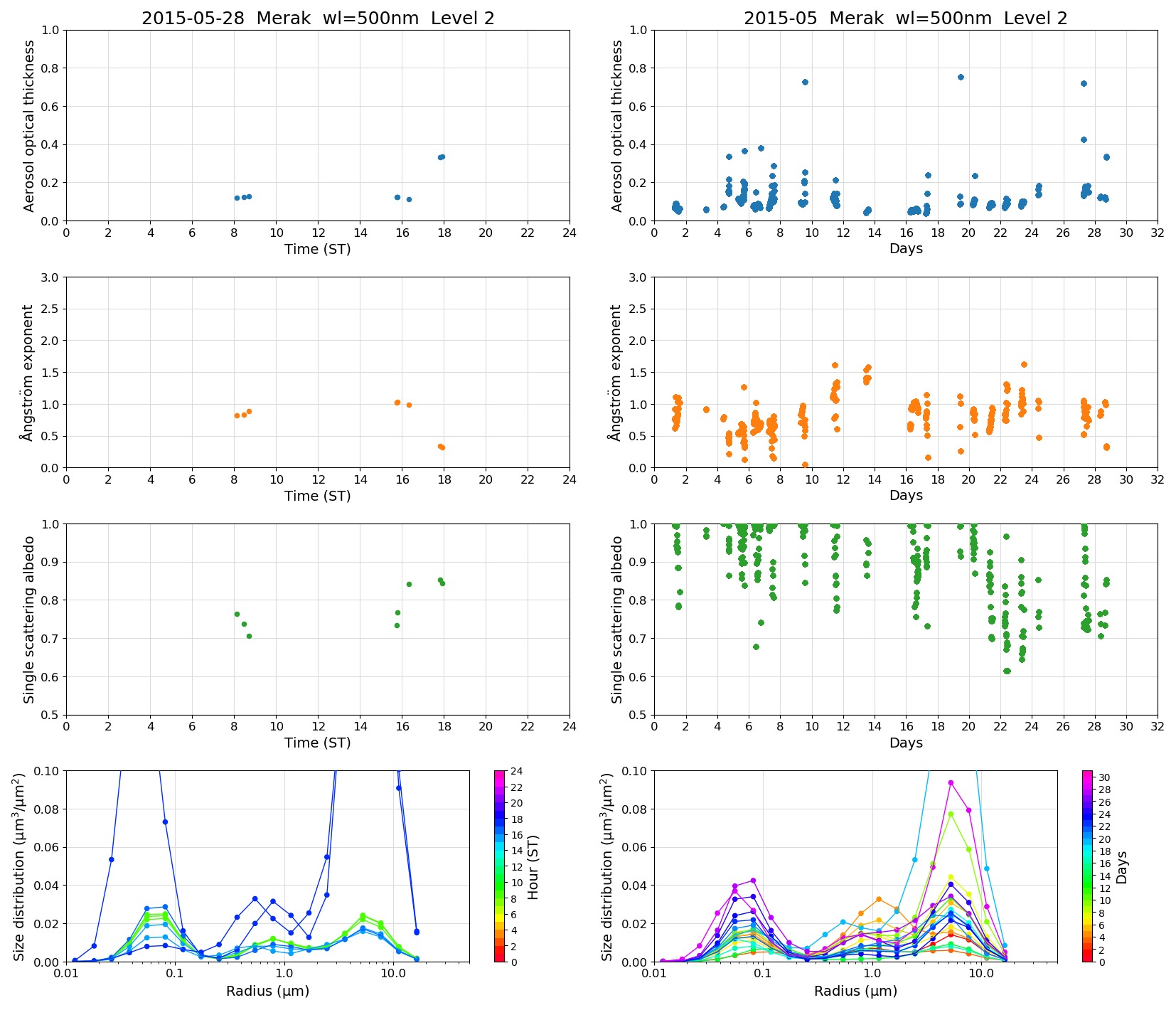Click 'Radius (µm)' label under monthly size distribution
Image resolution: width=1176 pixels, height=1010 pixels.
pyautogui.click(x=856, y=991)
